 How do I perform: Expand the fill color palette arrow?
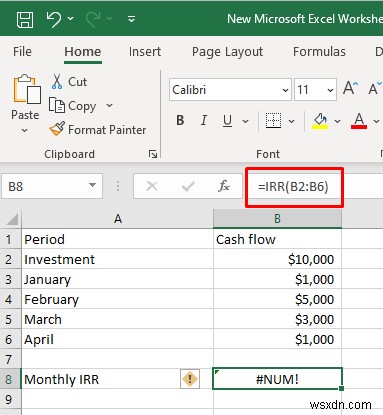click(337, 121)
